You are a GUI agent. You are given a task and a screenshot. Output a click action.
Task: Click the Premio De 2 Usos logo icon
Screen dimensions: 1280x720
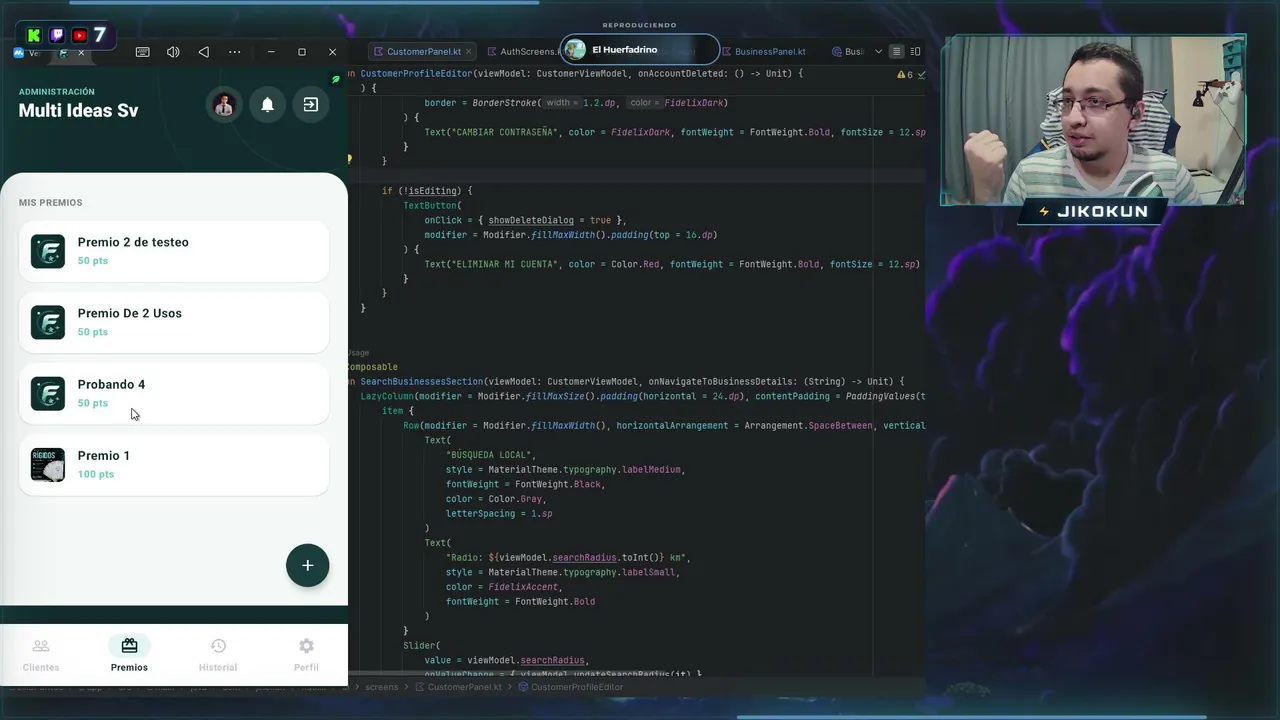48,322
